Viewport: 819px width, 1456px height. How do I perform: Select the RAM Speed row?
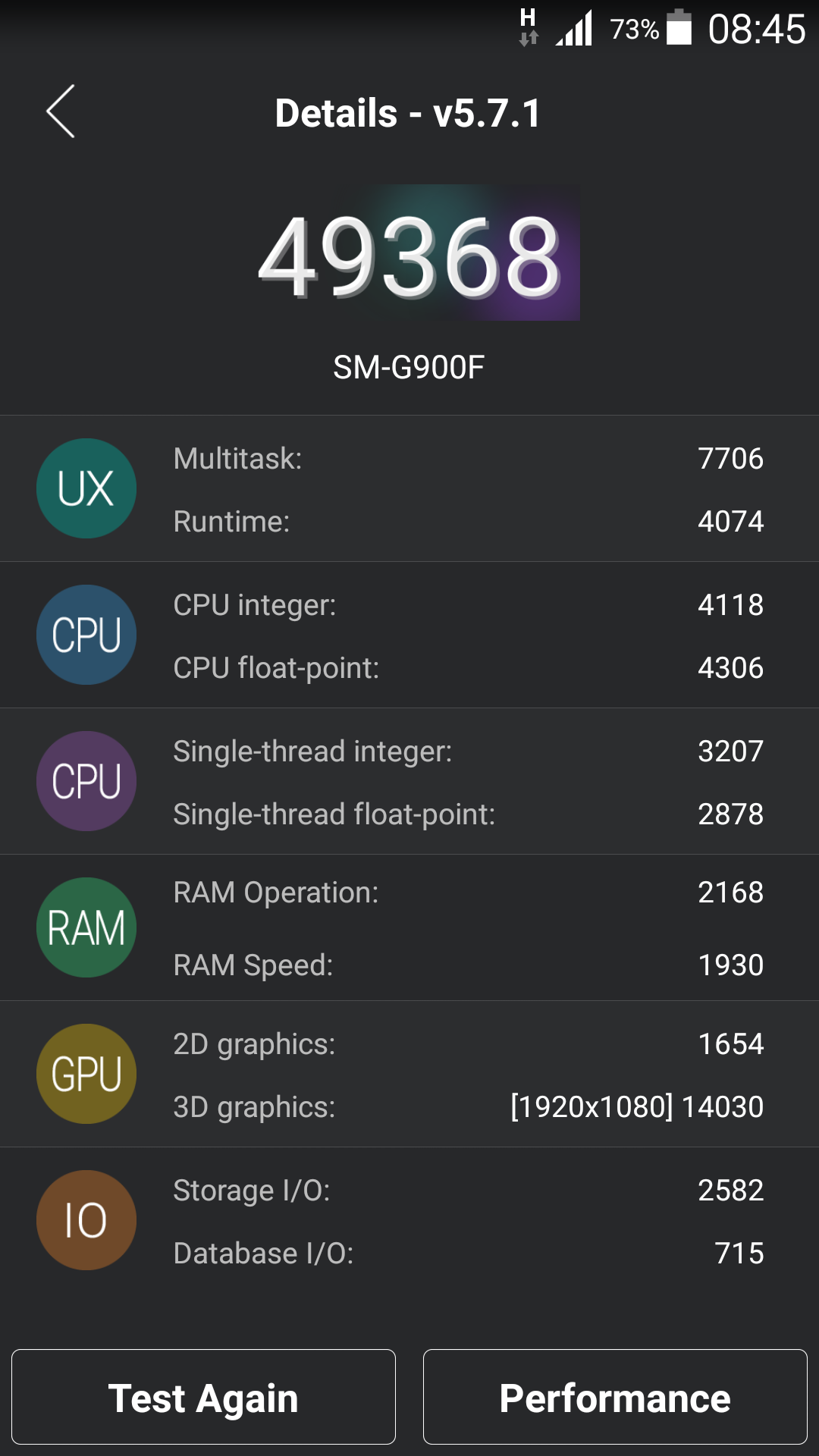[467, 965]
